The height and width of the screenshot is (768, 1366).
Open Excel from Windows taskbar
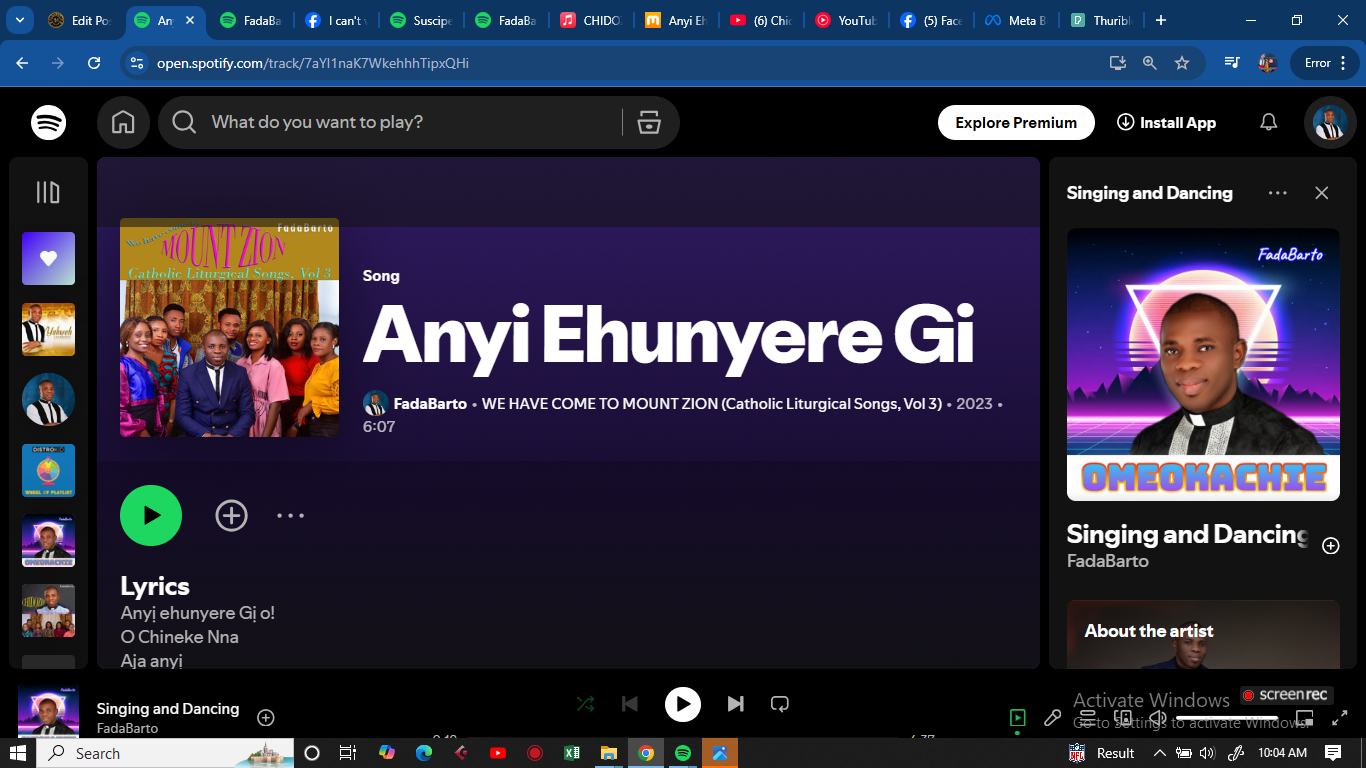(x=572, y=753)
